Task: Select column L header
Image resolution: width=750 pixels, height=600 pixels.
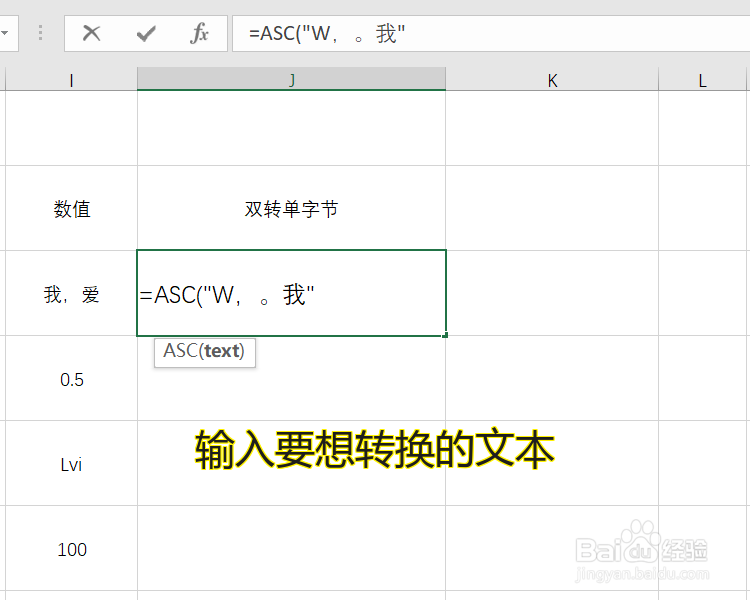Action: pos(702,79)
